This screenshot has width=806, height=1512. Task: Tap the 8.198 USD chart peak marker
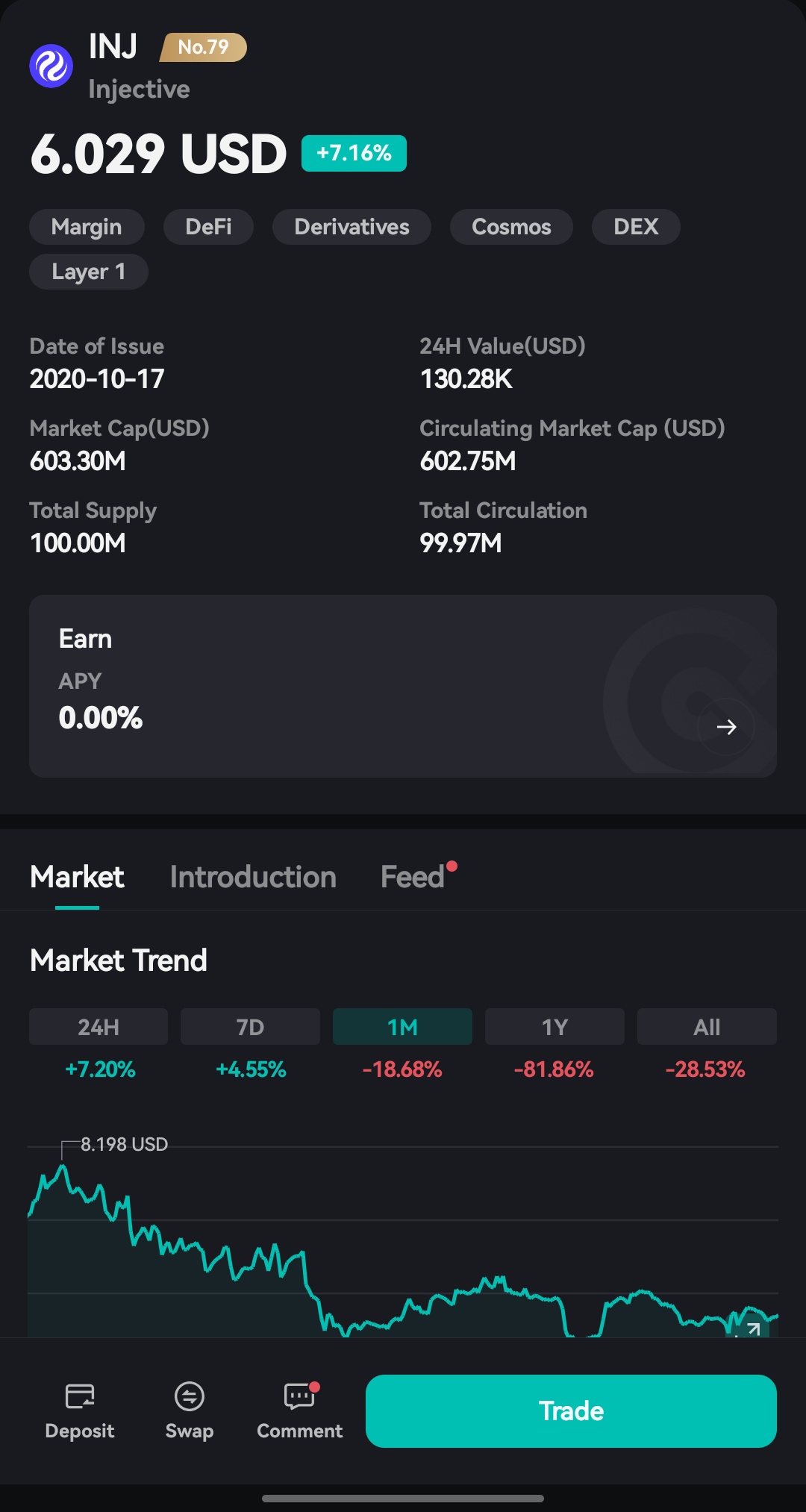[123, 1144]
